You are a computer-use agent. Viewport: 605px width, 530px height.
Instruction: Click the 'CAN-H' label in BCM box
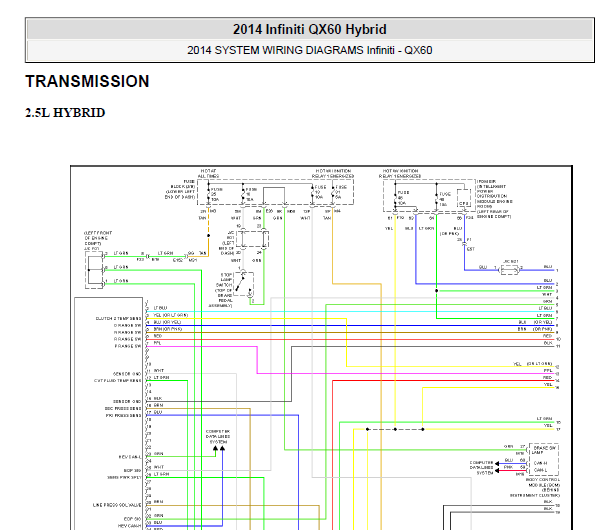(x=540, y=463)
